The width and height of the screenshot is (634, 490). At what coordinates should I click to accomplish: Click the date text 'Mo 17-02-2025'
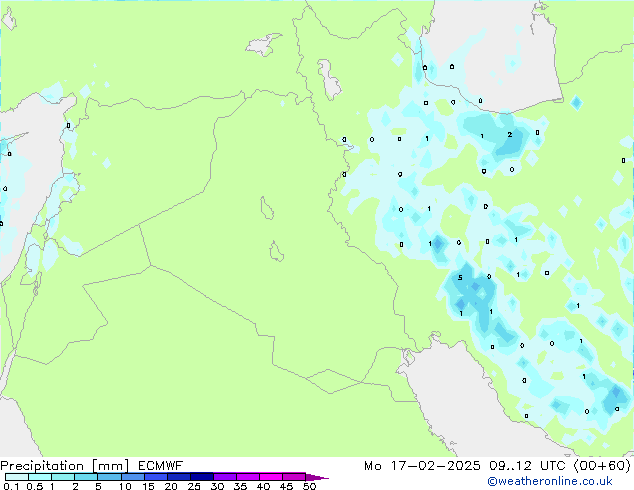pyautogui.click(x=422, y=466)
